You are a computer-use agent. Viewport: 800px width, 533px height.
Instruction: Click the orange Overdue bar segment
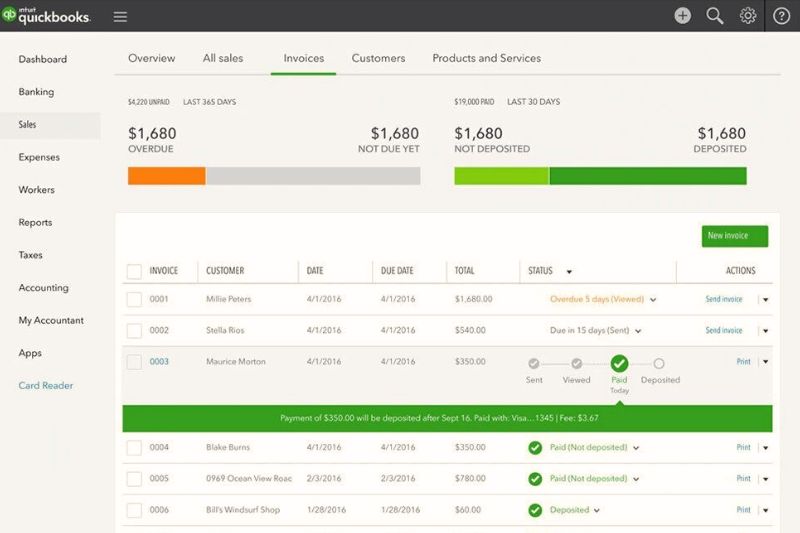coord(166,176)
